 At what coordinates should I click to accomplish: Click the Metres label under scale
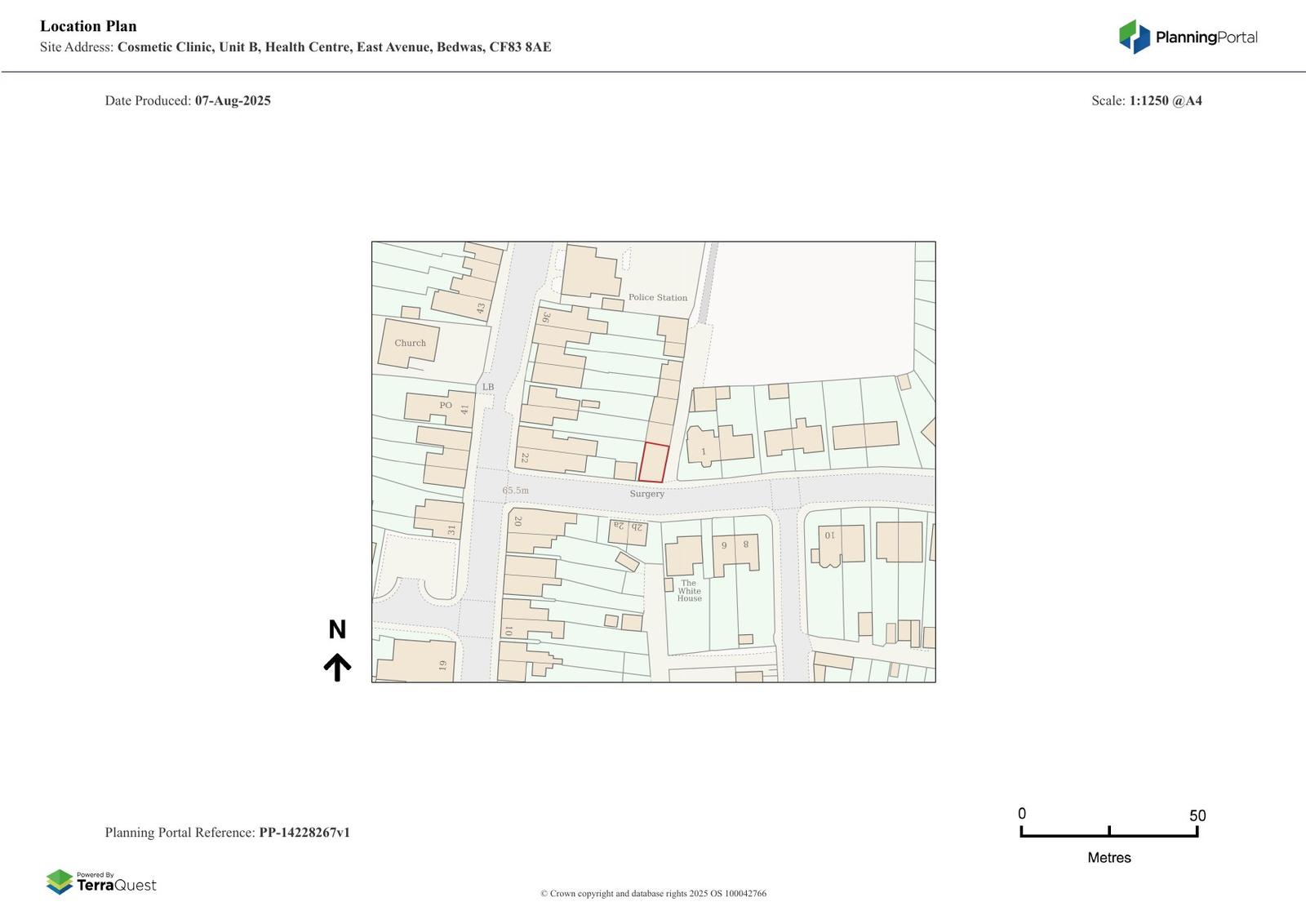pyautogui.click(x=1108, y=857)
